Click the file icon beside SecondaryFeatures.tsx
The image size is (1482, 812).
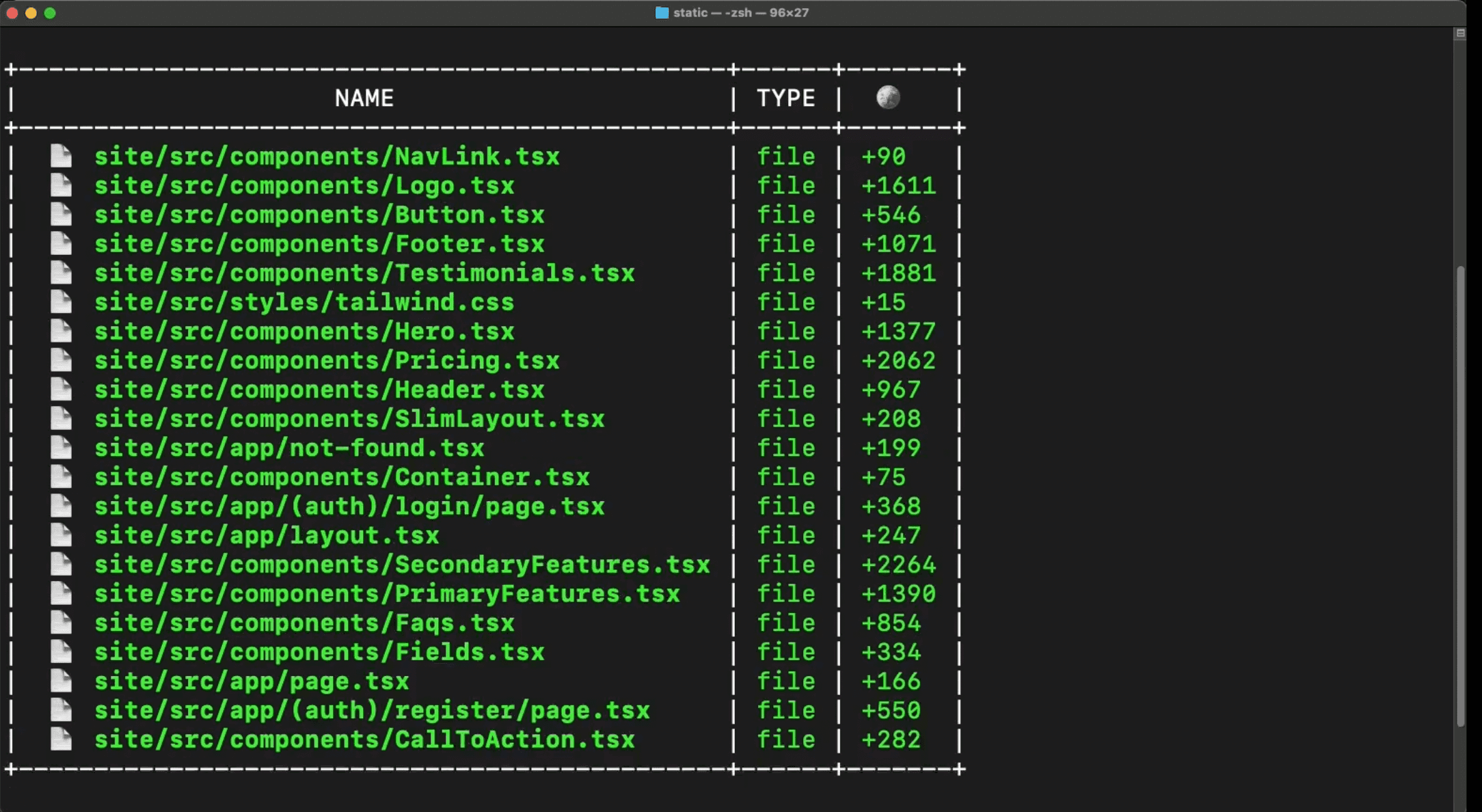coord(61,565)
